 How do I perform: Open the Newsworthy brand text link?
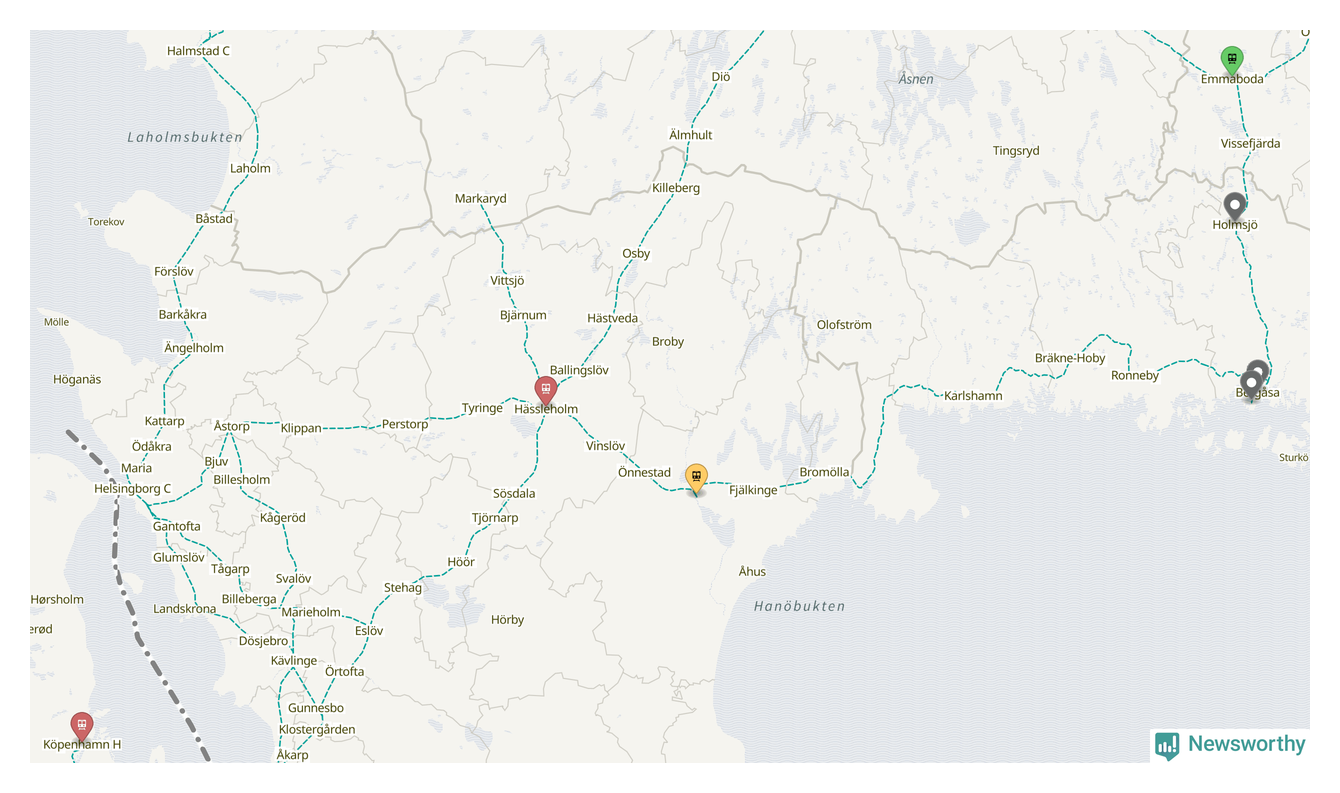1246,744
